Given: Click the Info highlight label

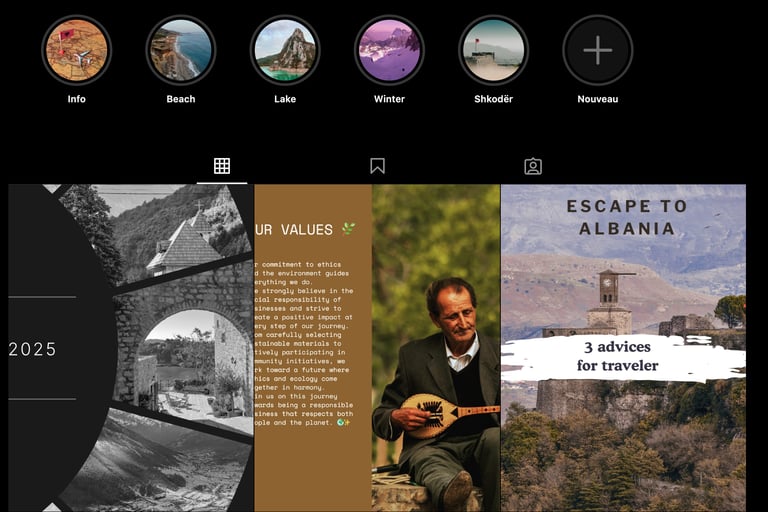Looking at the screenshot, I should [76, 99].
